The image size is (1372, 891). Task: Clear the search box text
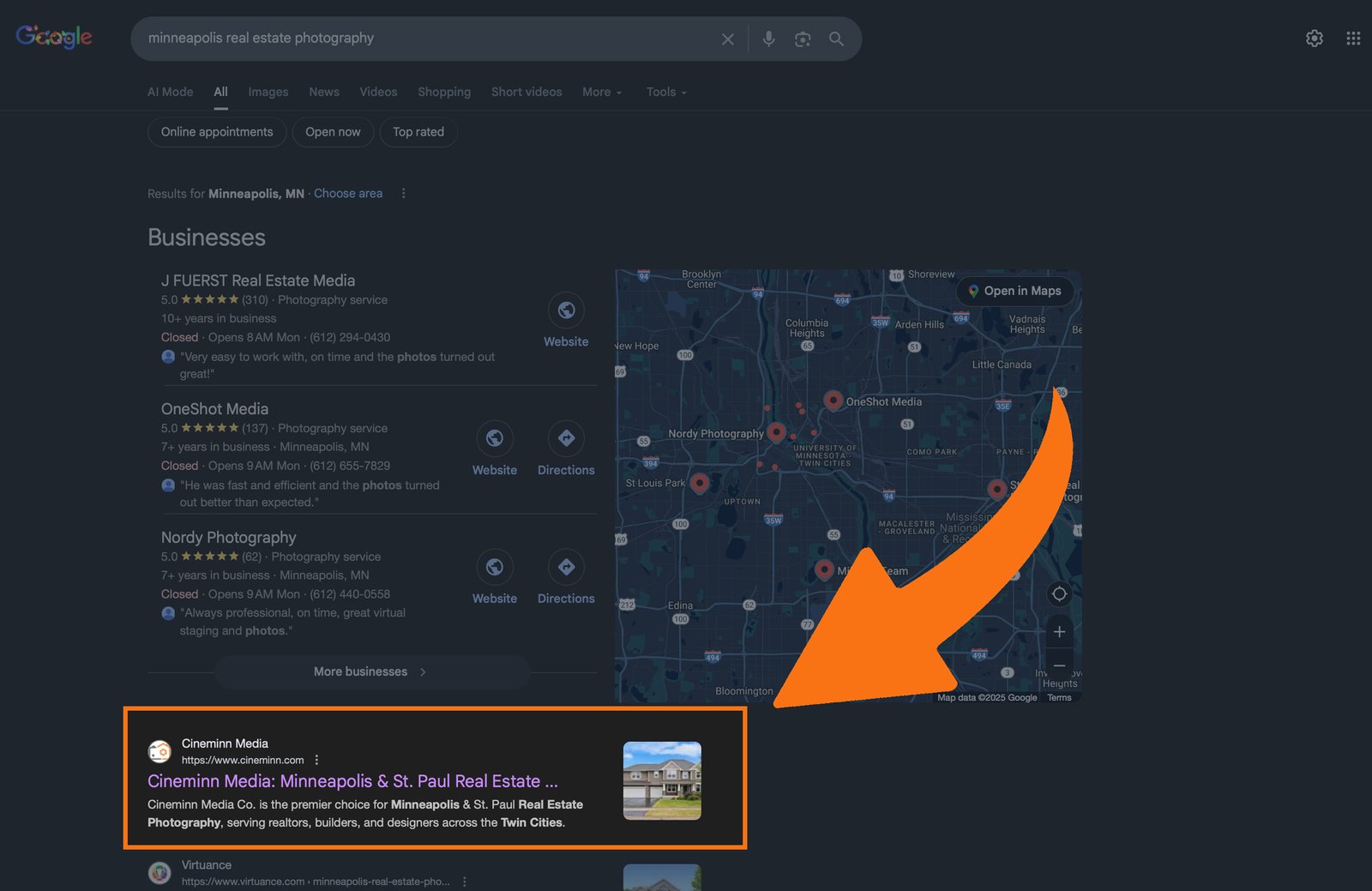point(727,39)
